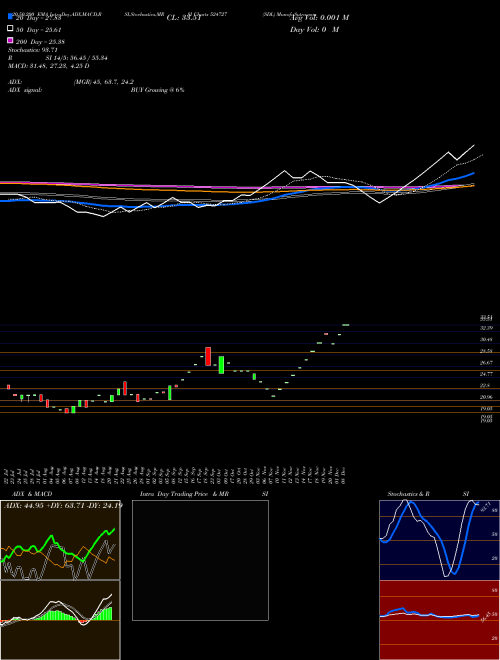
Task: Click the CL: 33.51 closing price
Action: tap(184, 18)
